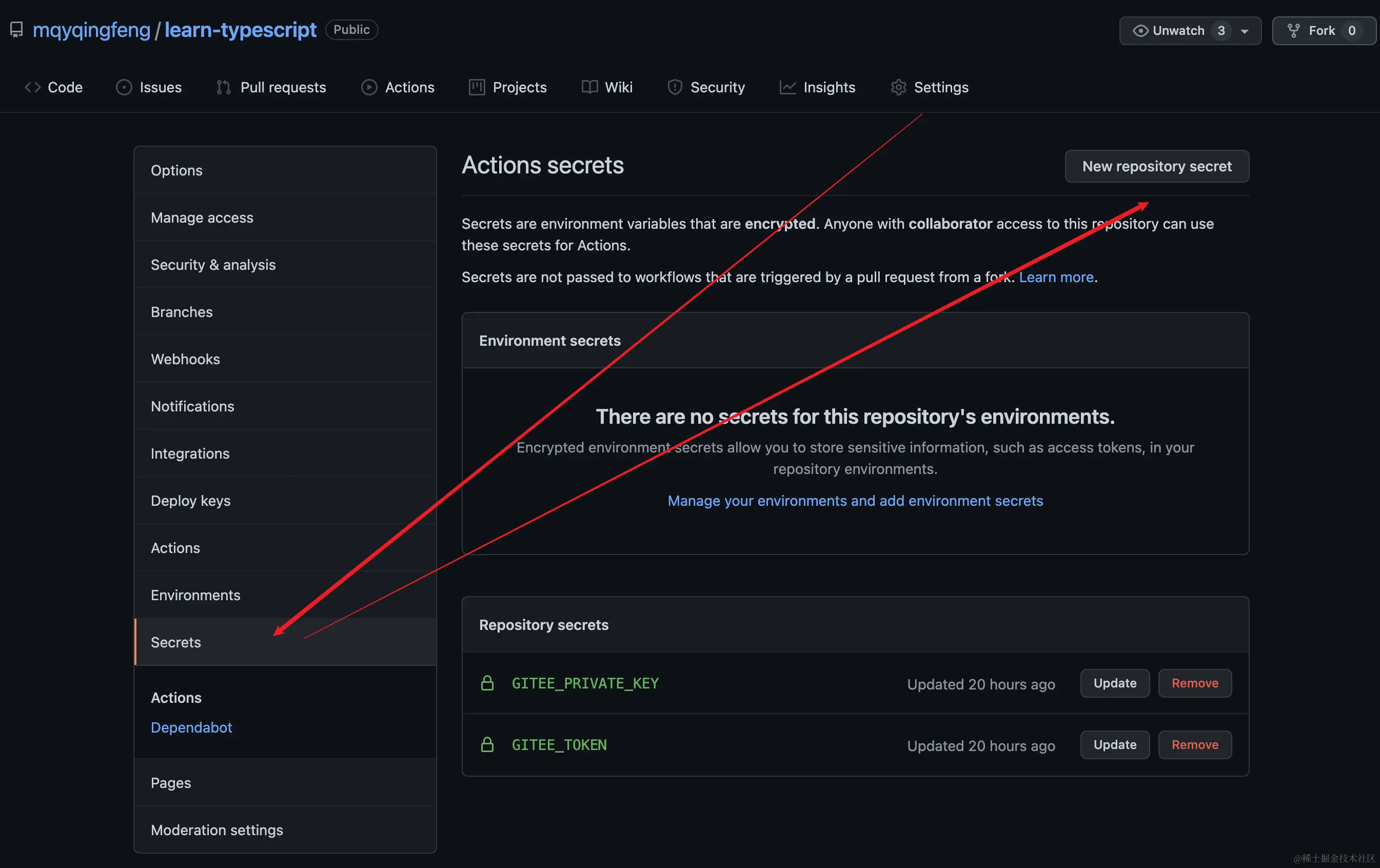1380x868 pixels.
Task: Click the Projects board icon
Action: click(477, 87)
